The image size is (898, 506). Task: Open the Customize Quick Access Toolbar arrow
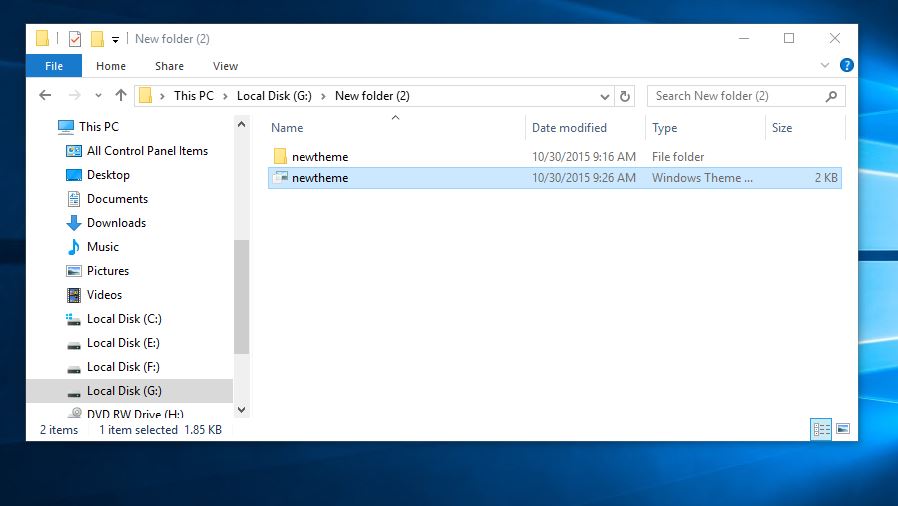115,39
